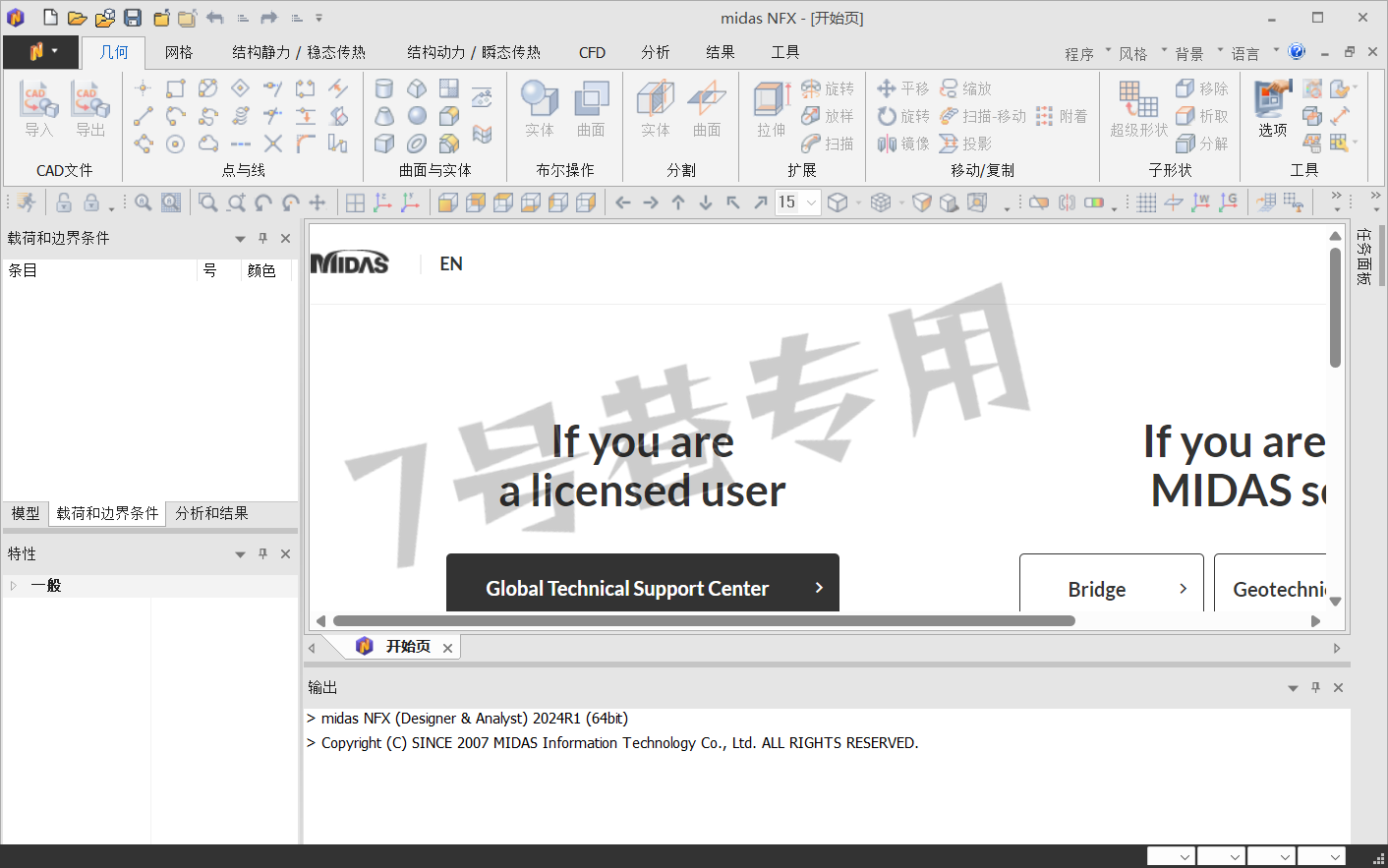
Task: Click the rectangle drawing tool icon
Action: pyautogui.click(x=175, y=88)
